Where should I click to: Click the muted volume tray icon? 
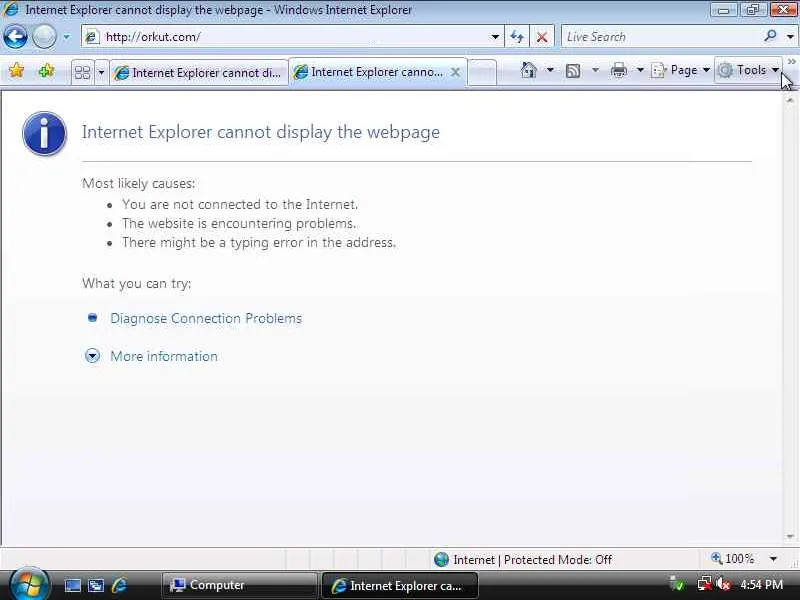(x=723, y=584)
